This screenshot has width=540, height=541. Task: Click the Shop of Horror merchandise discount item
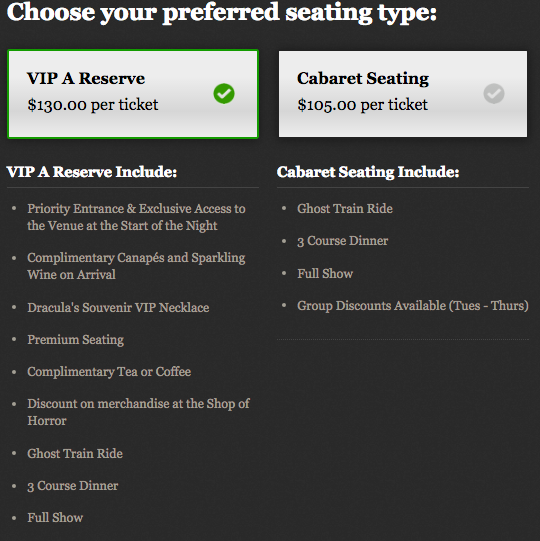[138, 412]
